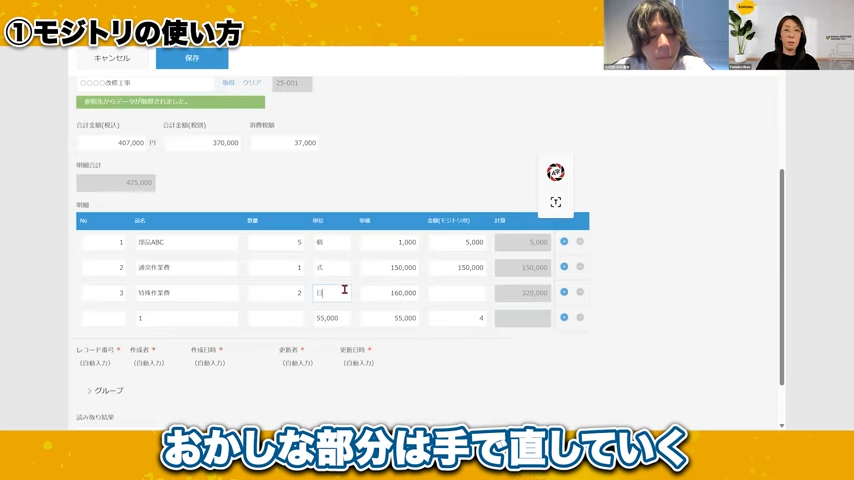
Task: Click the キャンセル button
Action: click(112, 58)
